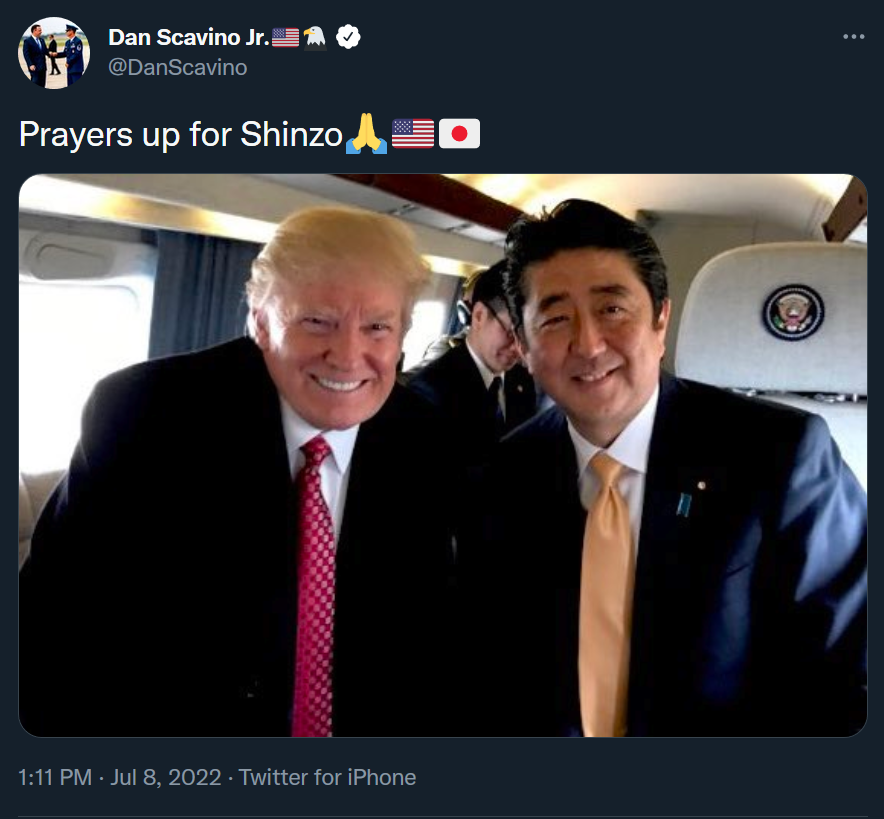Screen dimensions: 884x819
Task: Click the eagle emoji beside the name
Action: pos(315,38)
